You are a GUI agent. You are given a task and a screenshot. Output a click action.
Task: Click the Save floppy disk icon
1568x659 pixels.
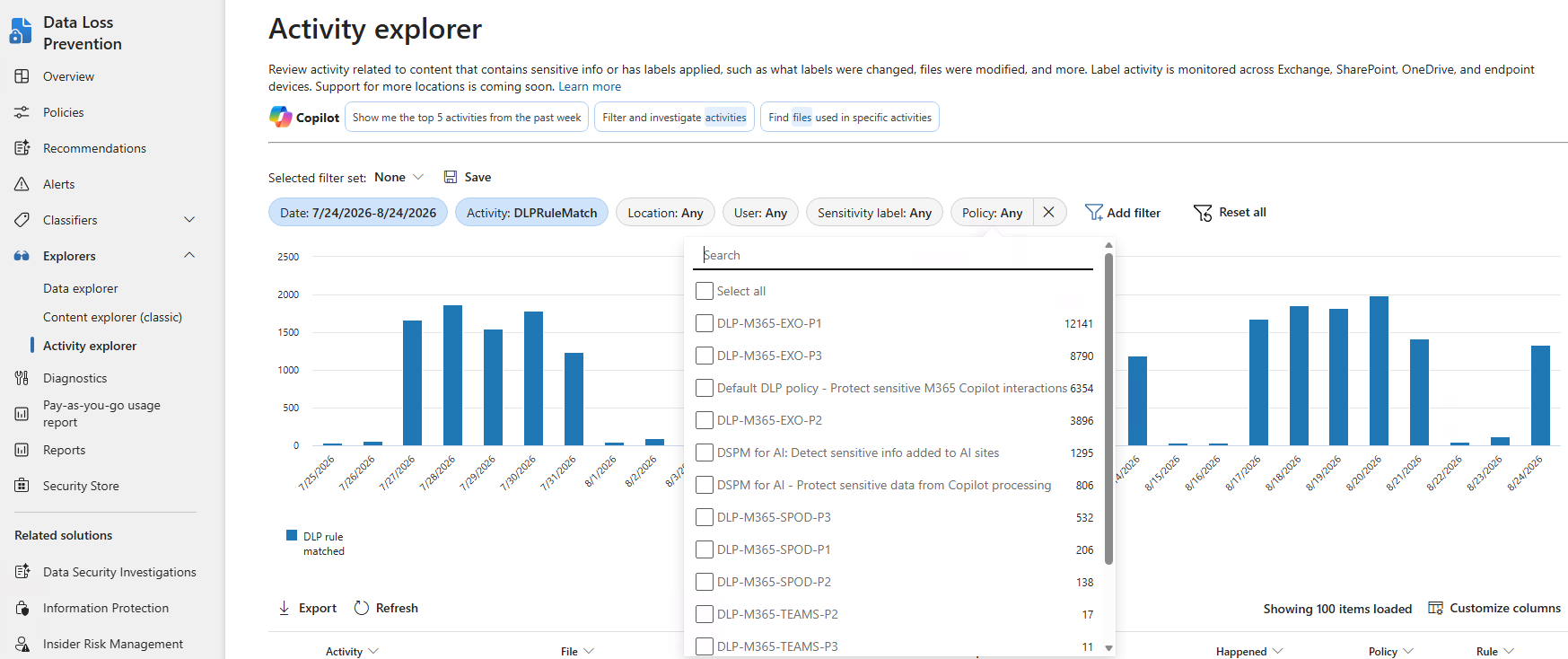[x=451, y=177]
